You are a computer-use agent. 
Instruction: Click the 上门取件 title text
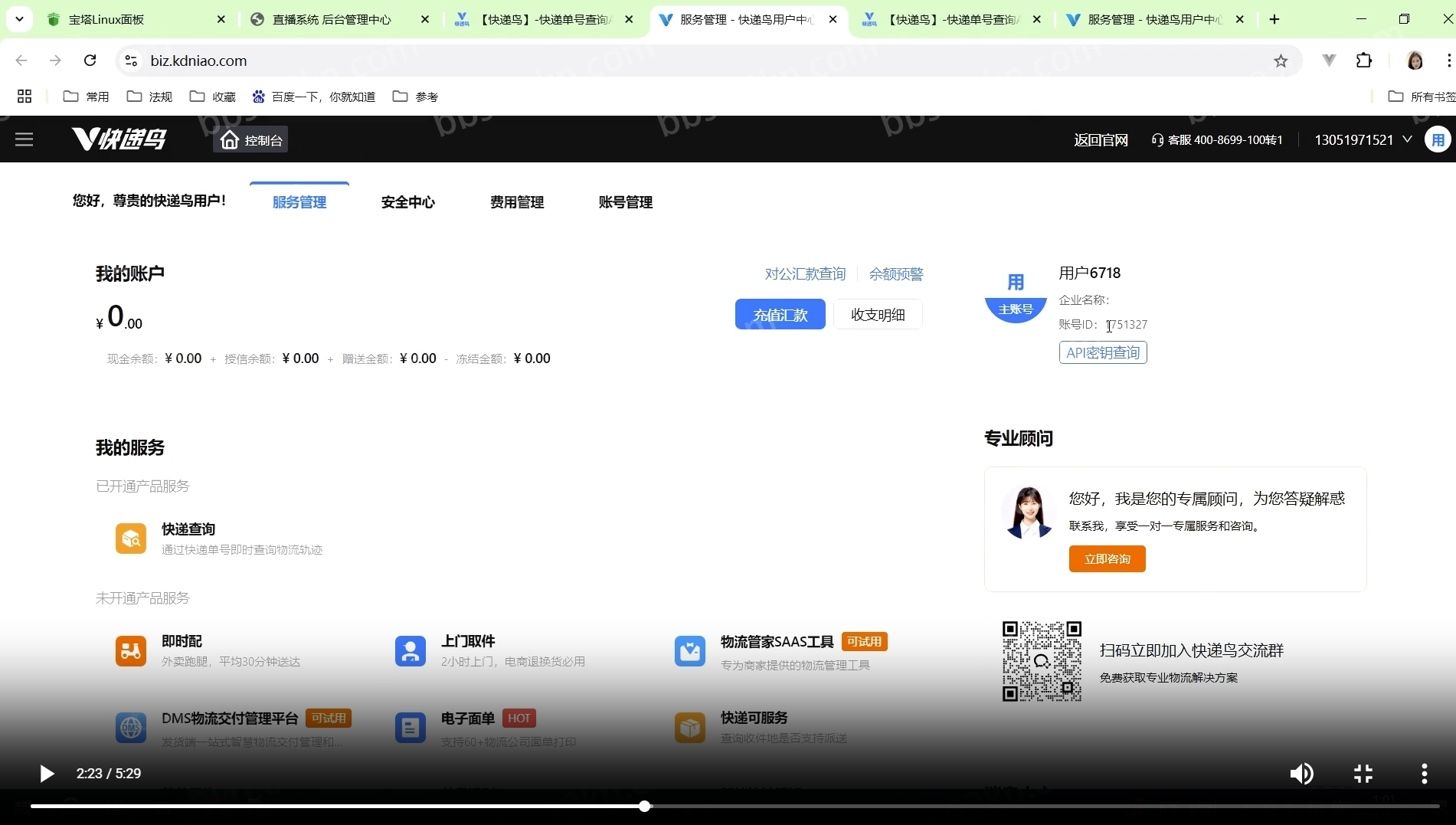pyautogui.click(x=468, y=641)
